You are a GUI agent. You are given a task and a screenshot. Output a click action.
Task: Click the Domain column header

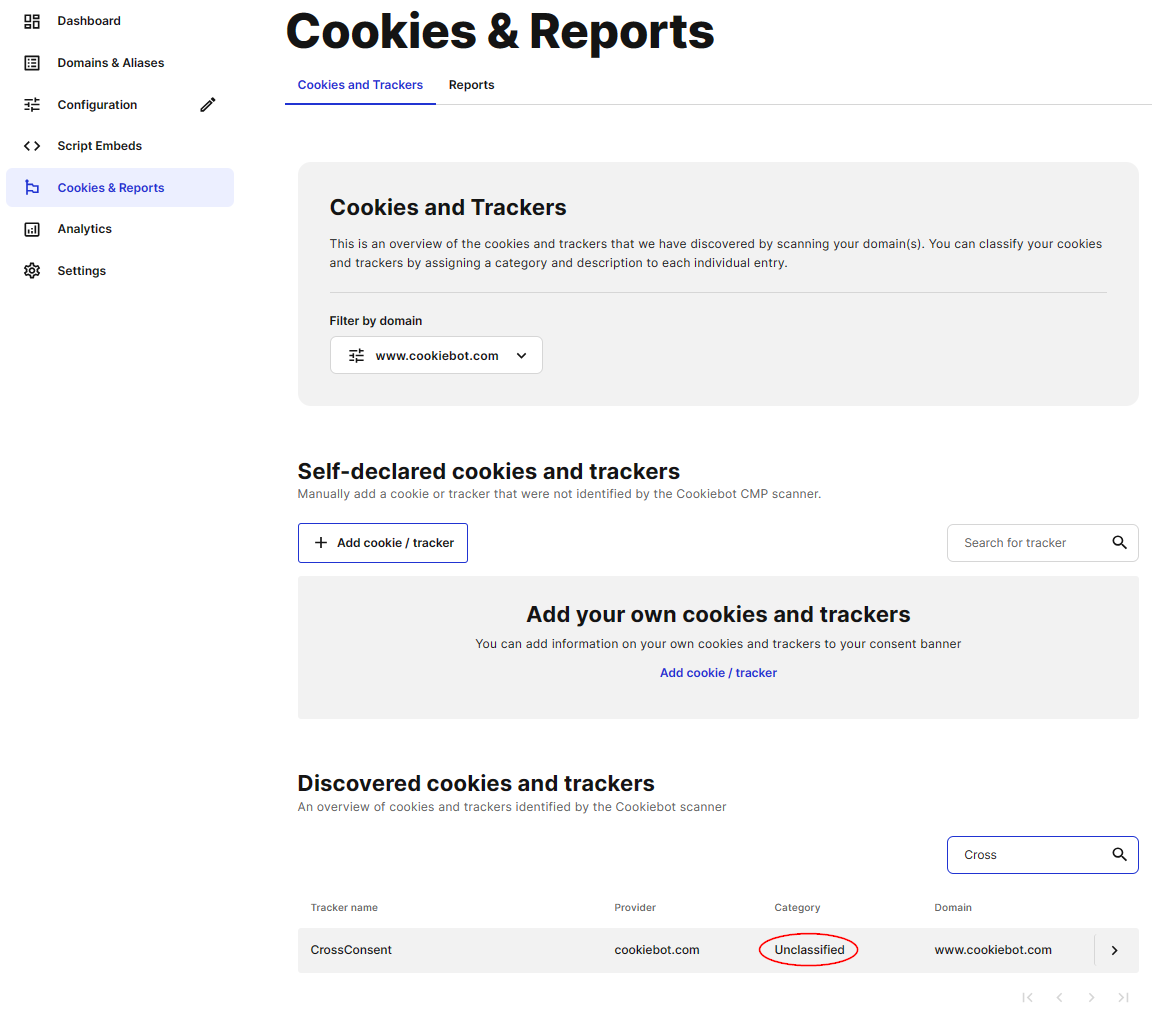click(x=953, y=907)
